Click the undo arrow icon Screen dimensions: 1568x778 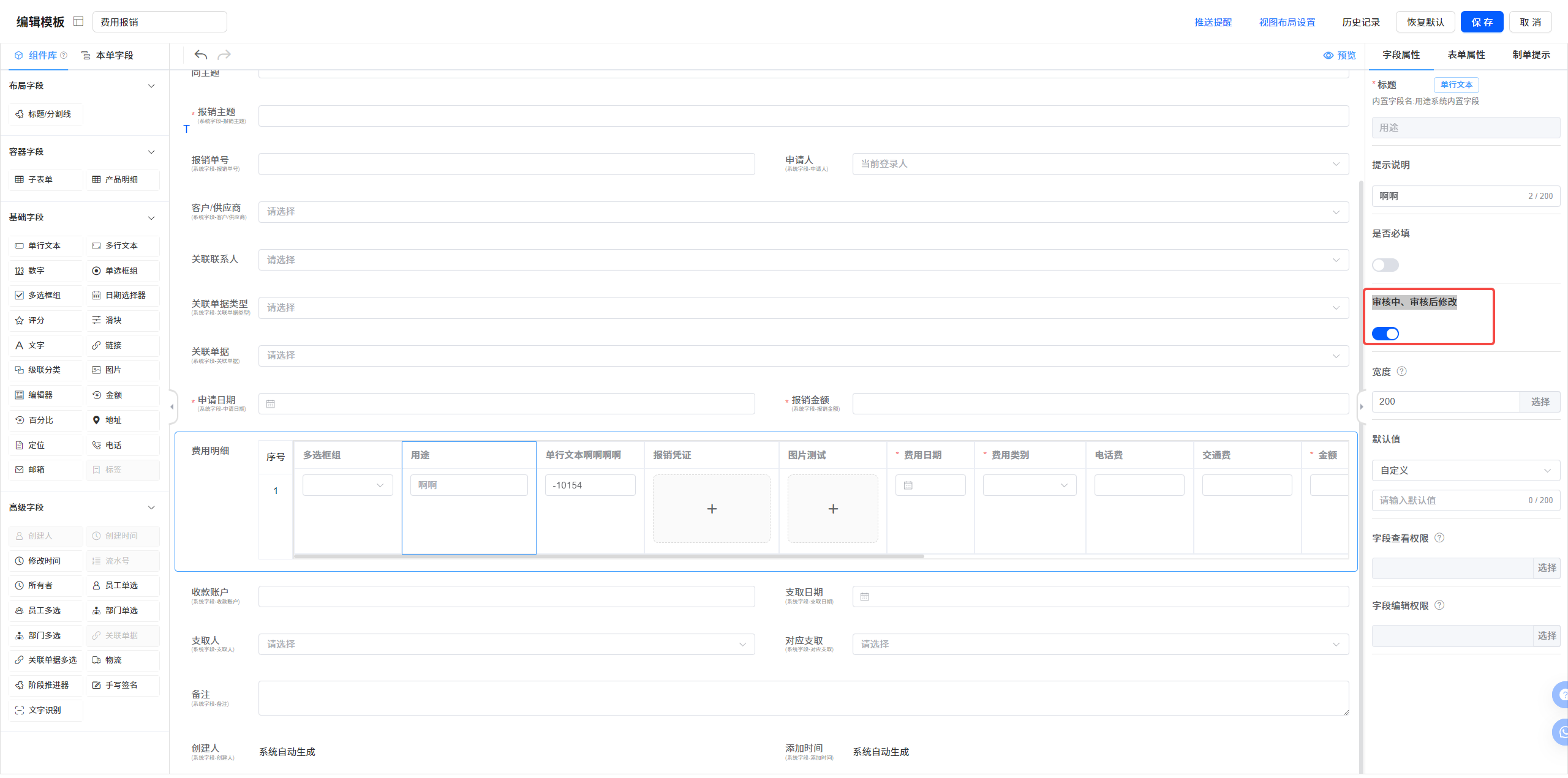coord(200,55)
